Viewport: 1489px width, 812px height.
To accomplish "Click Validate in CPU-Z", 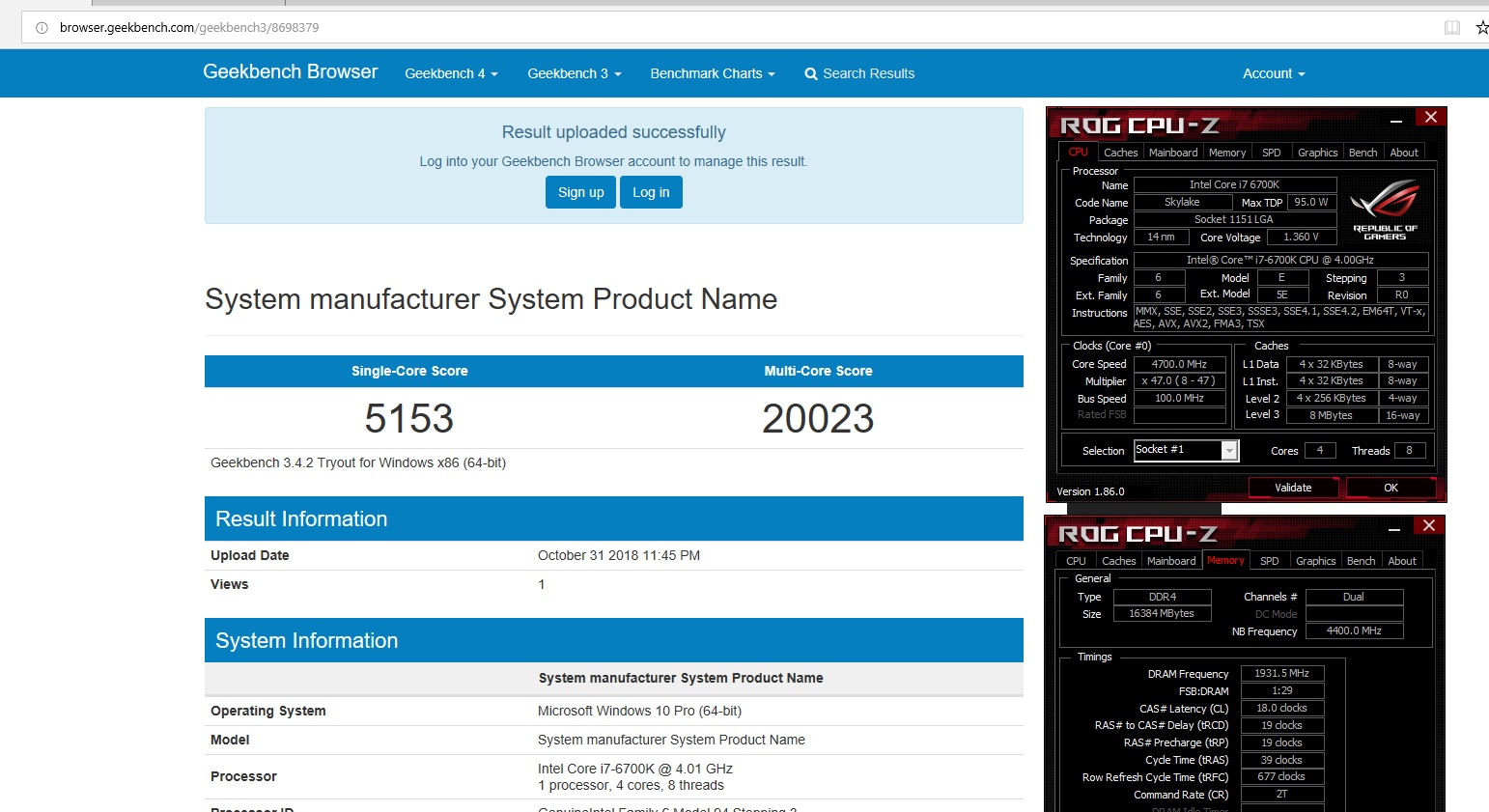I will [1293, 488].
